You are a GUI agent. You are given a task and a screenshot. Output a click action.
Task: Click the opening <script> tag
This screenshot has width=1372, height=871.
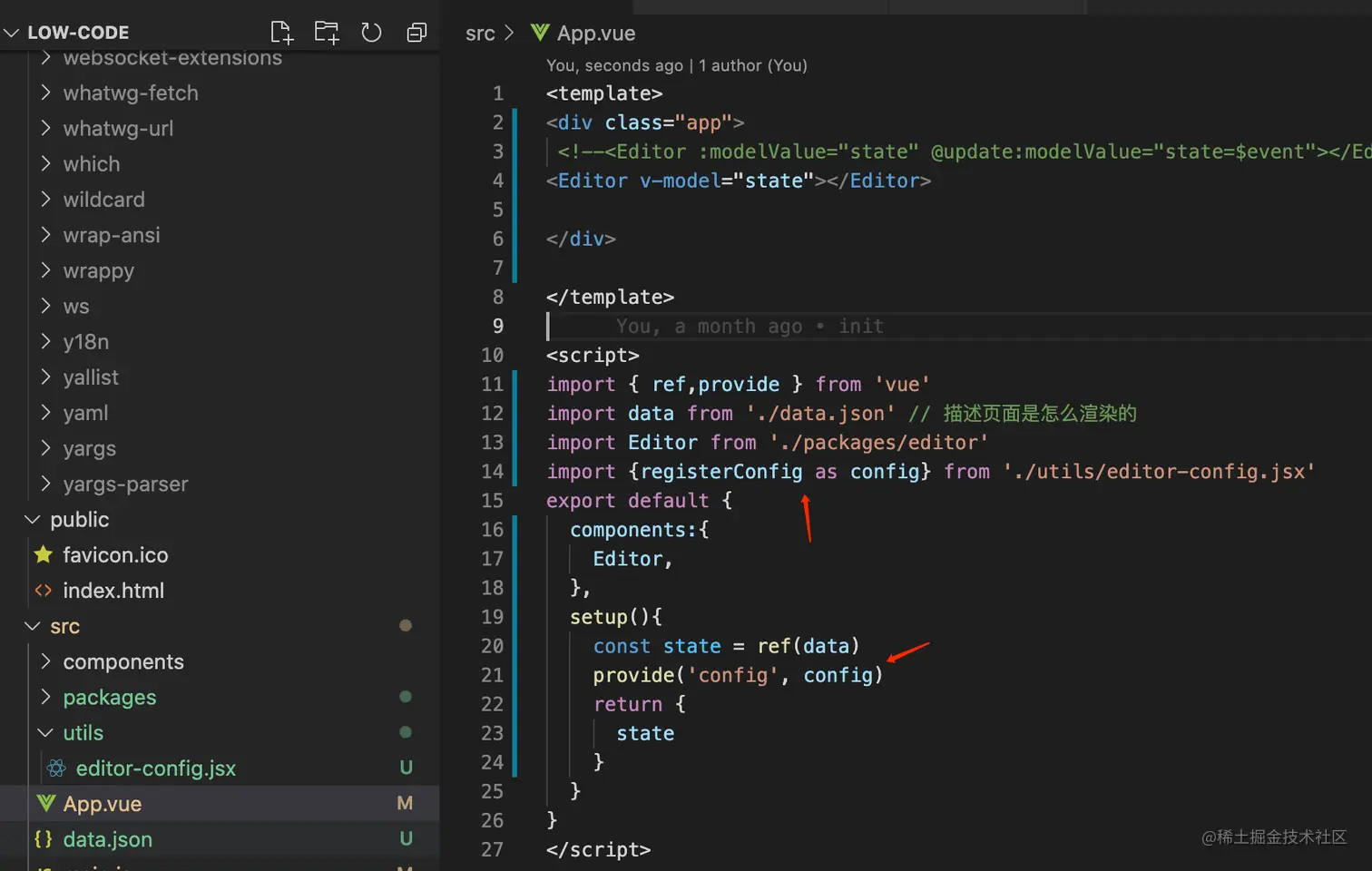(x=593, y=355)
